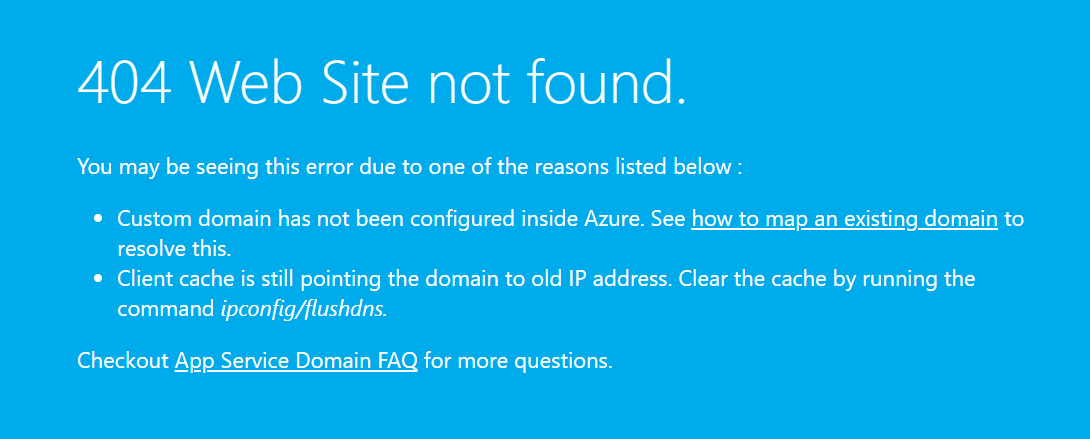Click the 'resolve this.' text
This screenshot has width=1090, height=439.
click(x=173, y=249)
